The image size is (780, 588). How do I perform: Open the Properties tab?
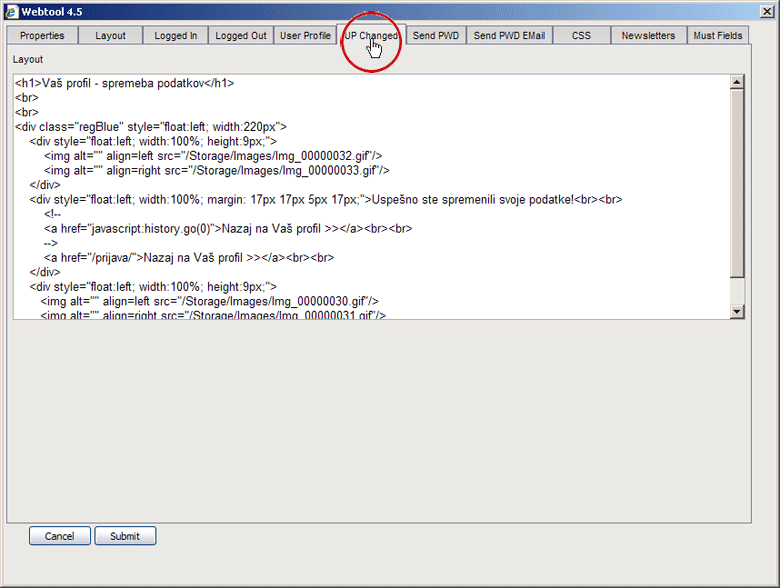[42, 36]
